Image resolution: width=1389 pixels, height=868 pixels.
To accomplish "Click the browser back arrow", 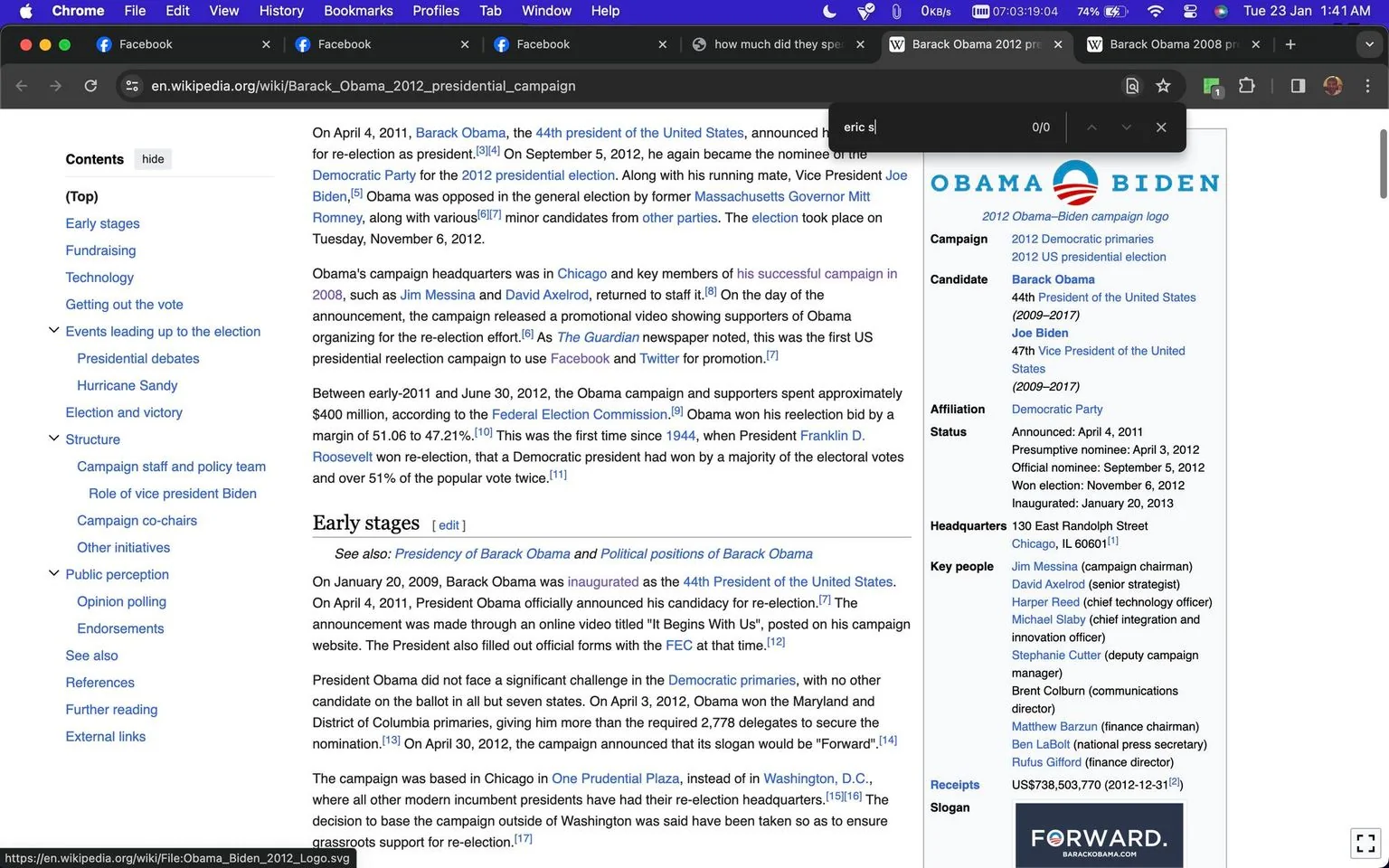I will 22,86.
